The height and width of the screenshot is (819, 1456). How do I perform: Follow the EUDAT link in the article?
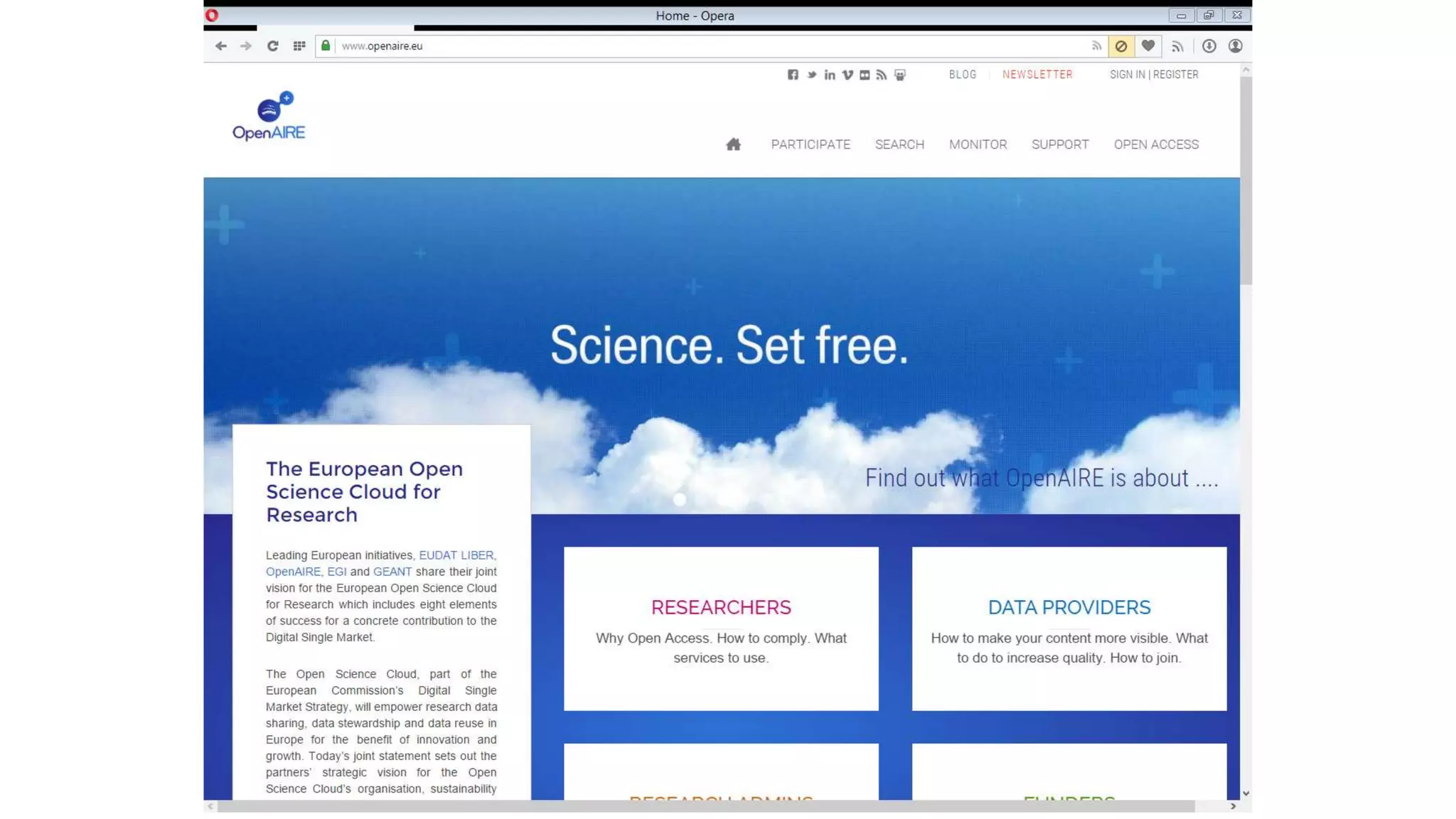(437, 555)
